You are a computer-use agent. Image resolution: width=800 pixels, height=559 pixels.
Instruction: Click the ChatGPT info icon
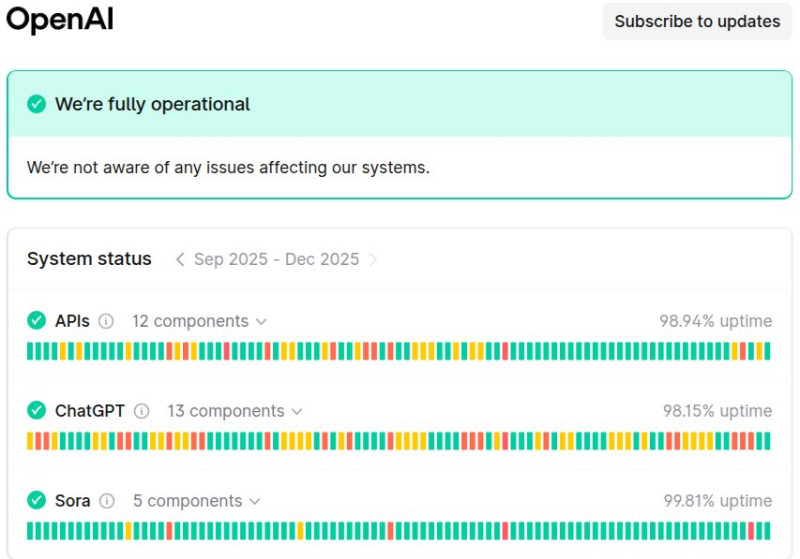click(x=142, y=411)
